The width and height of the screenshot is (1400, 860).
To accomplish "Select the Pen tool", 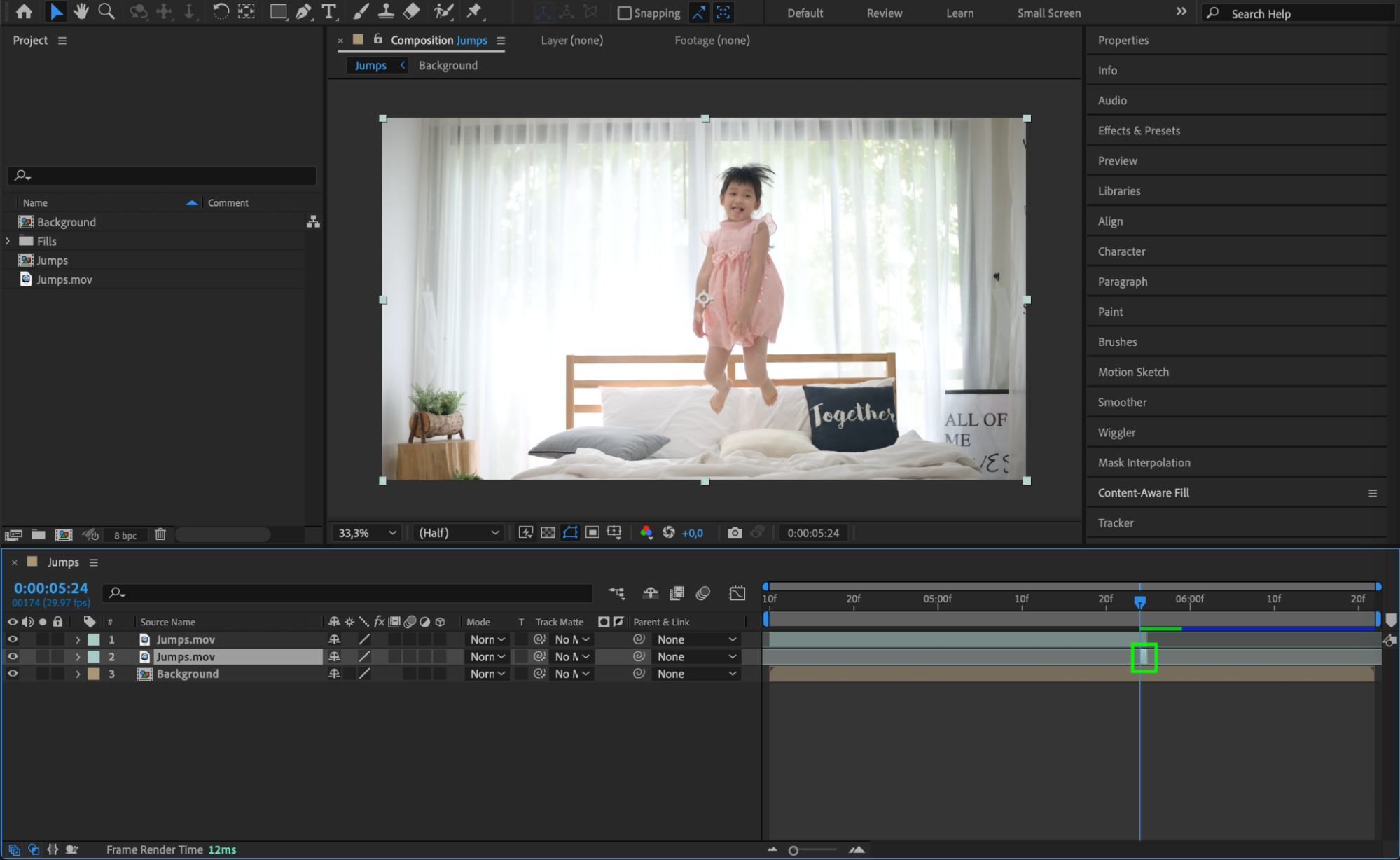I will (x=303, y=11).
